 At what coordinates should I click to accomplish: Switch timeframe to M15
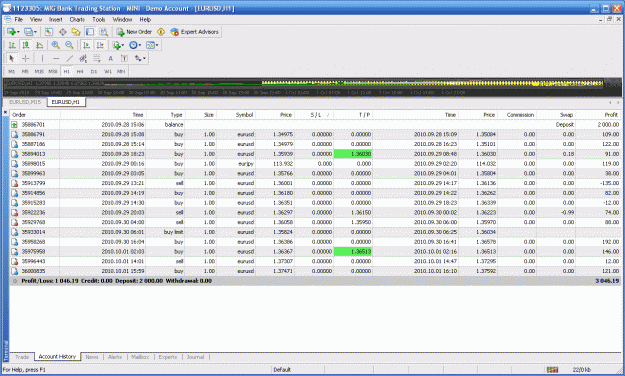click(x=39, y=71)
